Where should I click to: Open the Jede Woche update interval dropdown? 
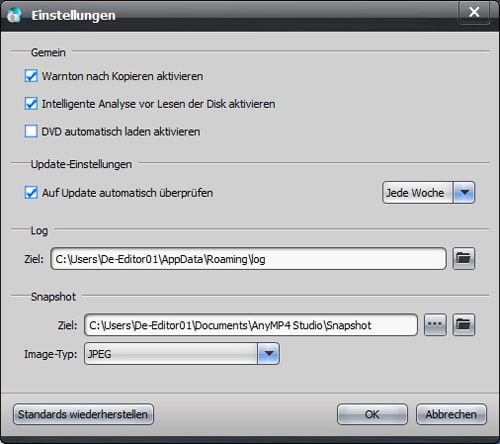click(428, 192)
